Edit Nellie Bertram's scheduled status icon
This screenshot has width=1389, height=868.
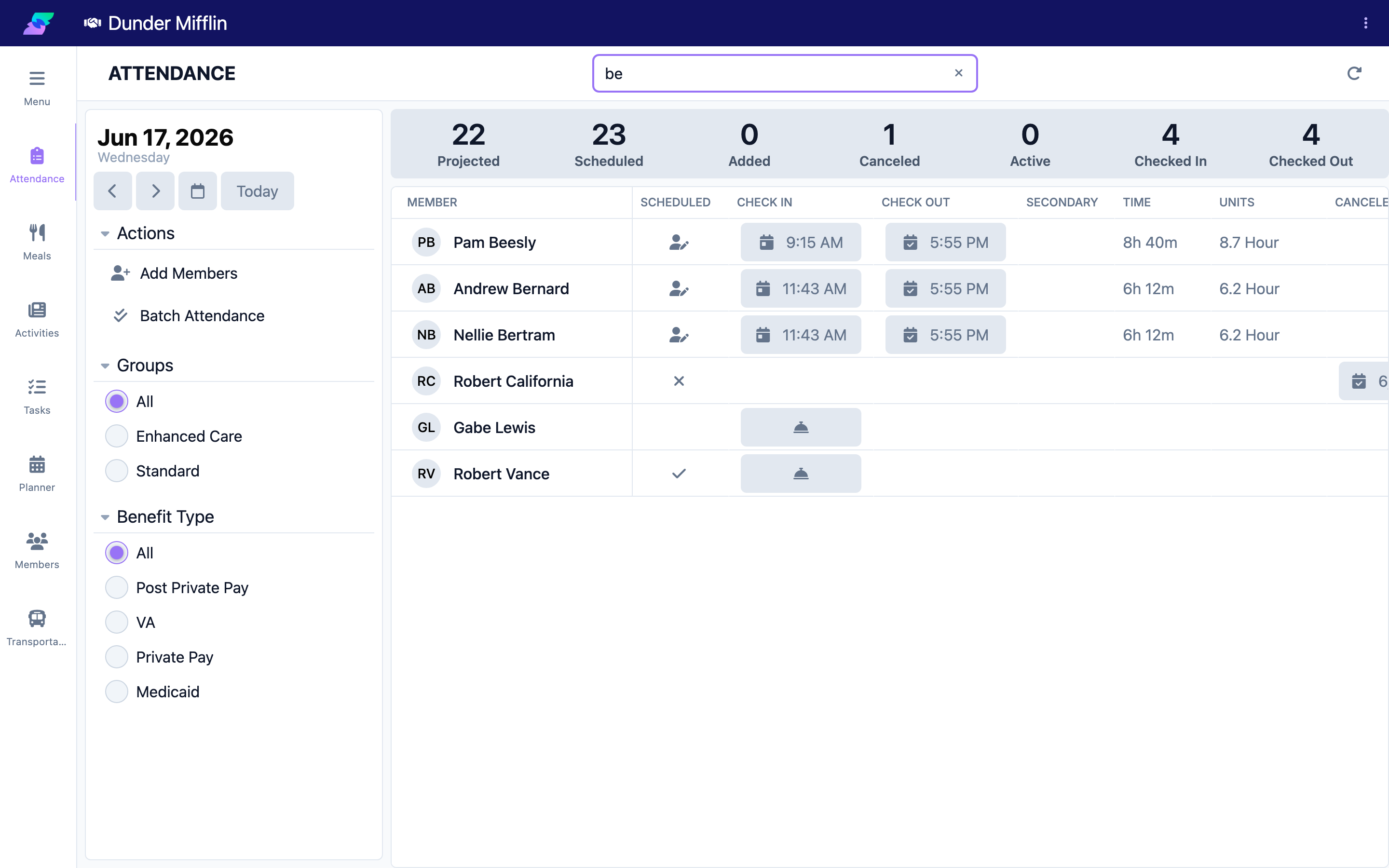click(x=679, y=335)
